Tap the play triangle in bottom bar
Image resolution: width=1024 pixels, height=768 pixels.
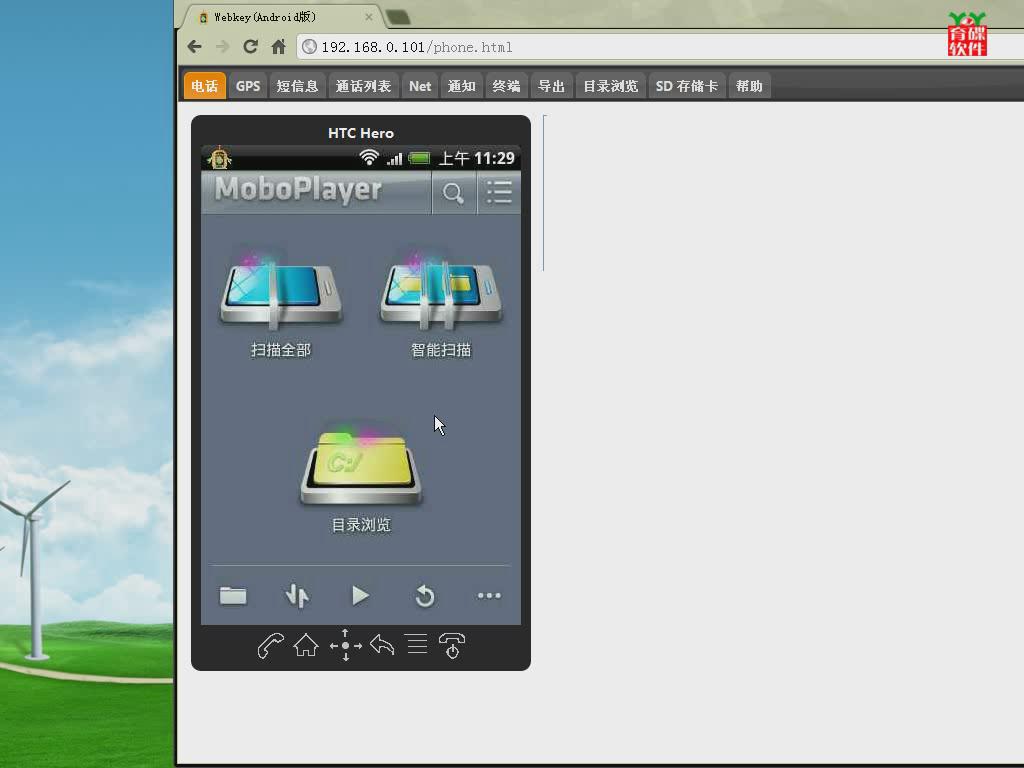point(360,596)
